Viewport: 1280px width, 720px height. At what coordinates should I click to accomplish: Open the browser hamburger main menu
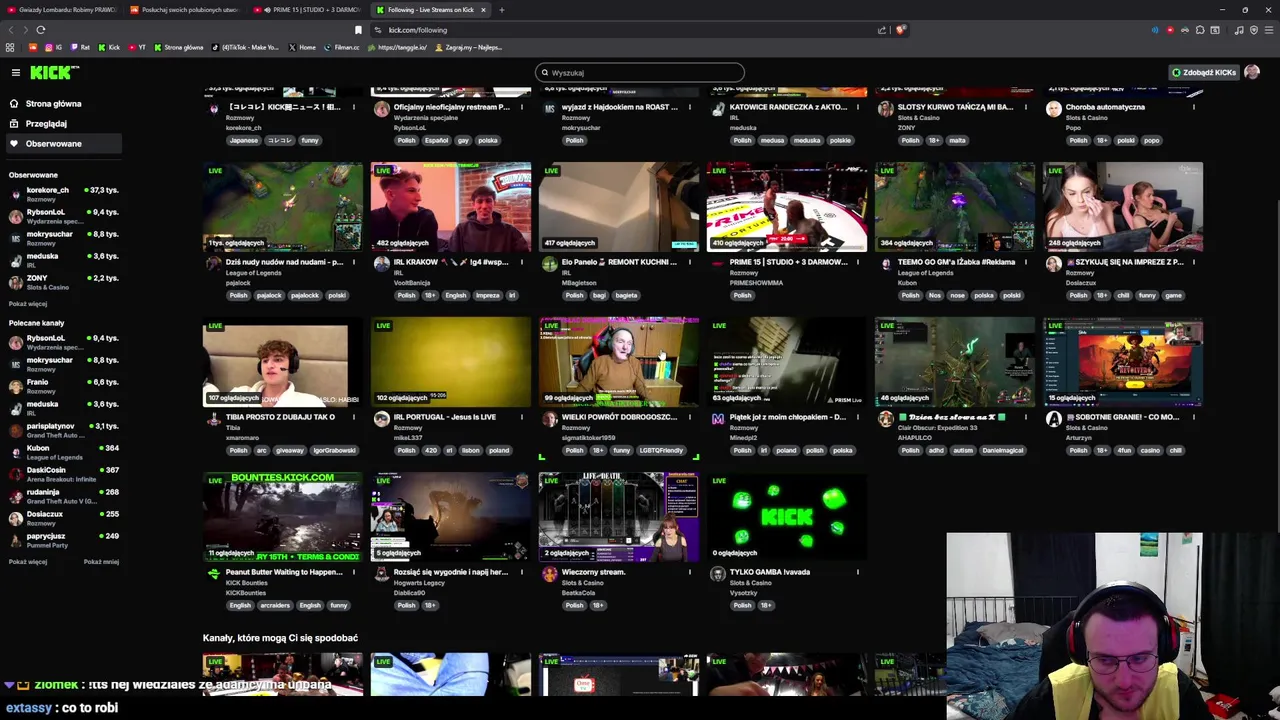click(x=1268, y=30)
